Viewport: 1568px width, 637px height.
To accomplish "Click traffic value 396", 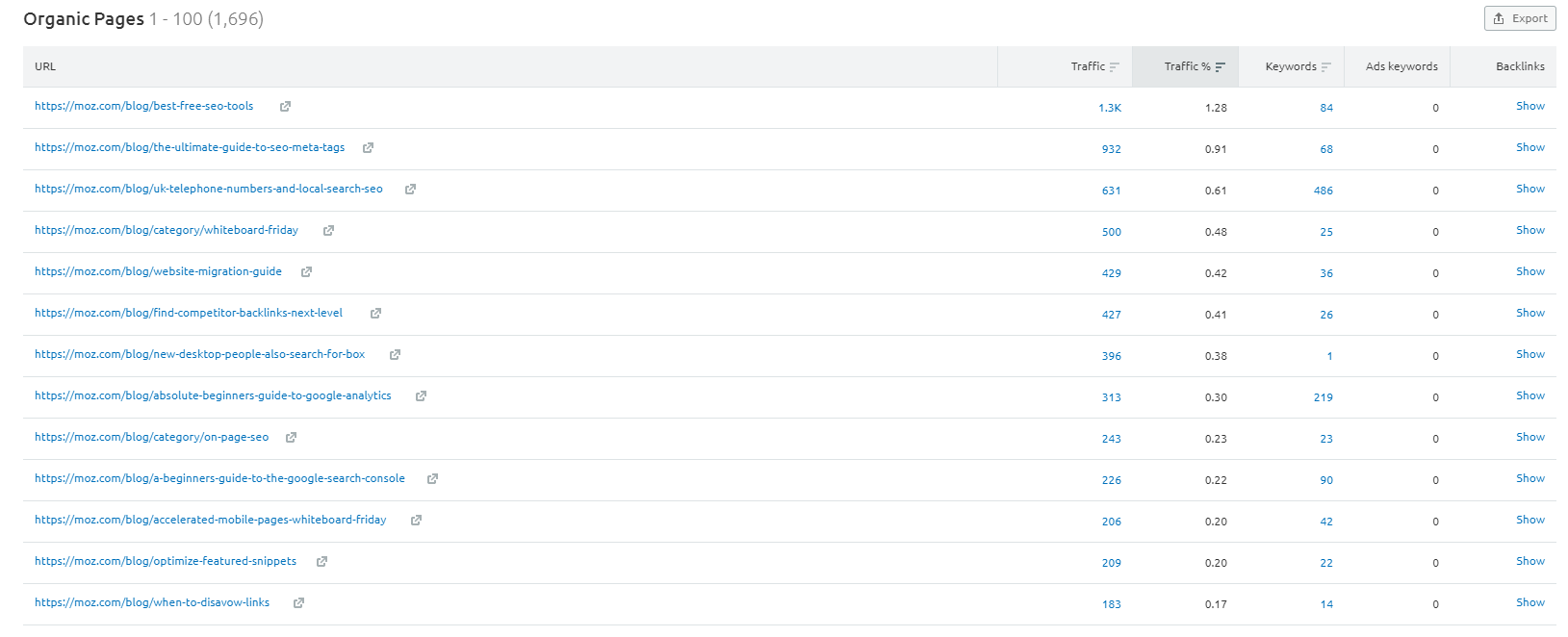I will [1112, 356].
